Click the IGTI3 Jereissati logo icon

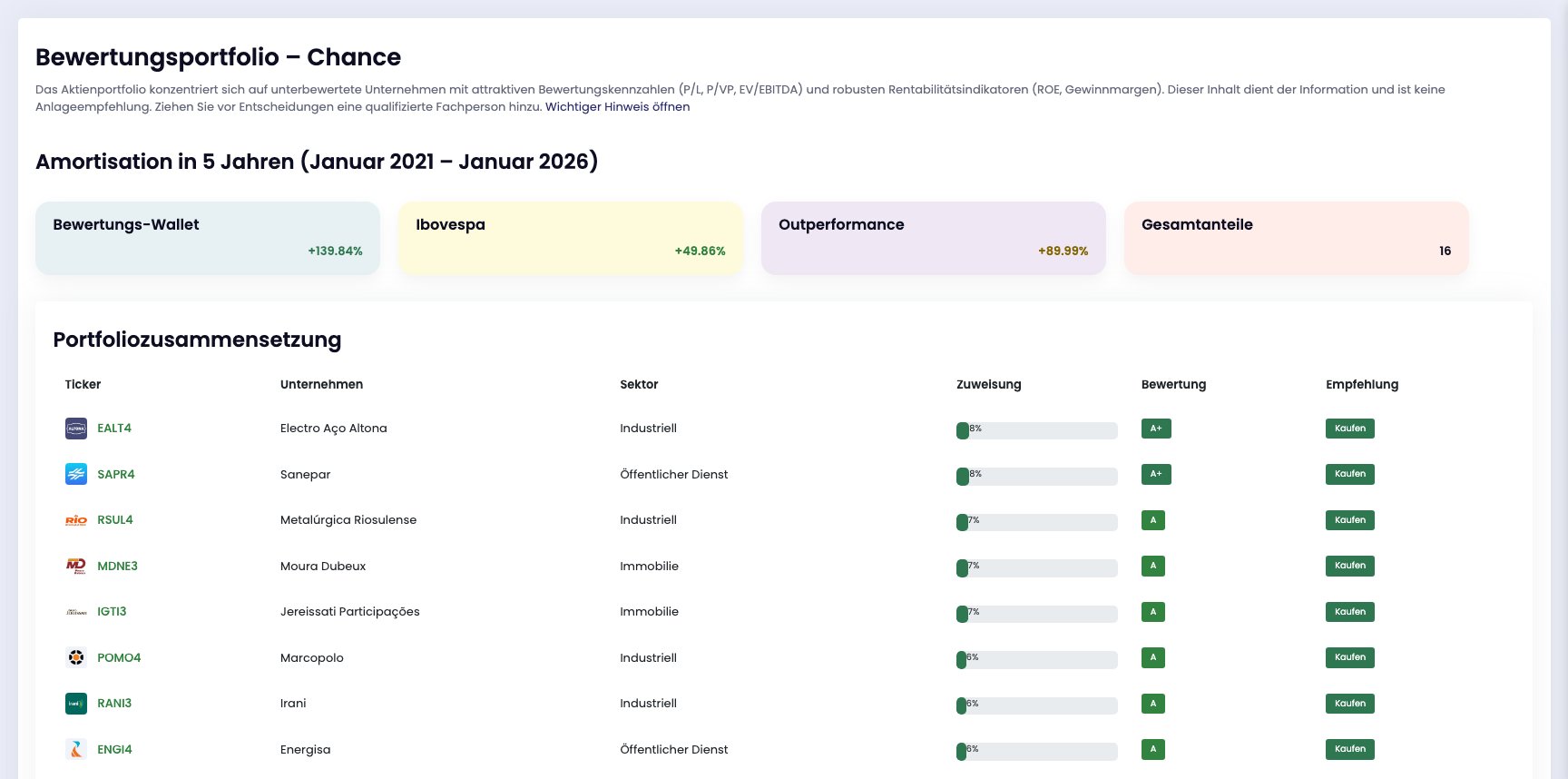pos(76,612)
